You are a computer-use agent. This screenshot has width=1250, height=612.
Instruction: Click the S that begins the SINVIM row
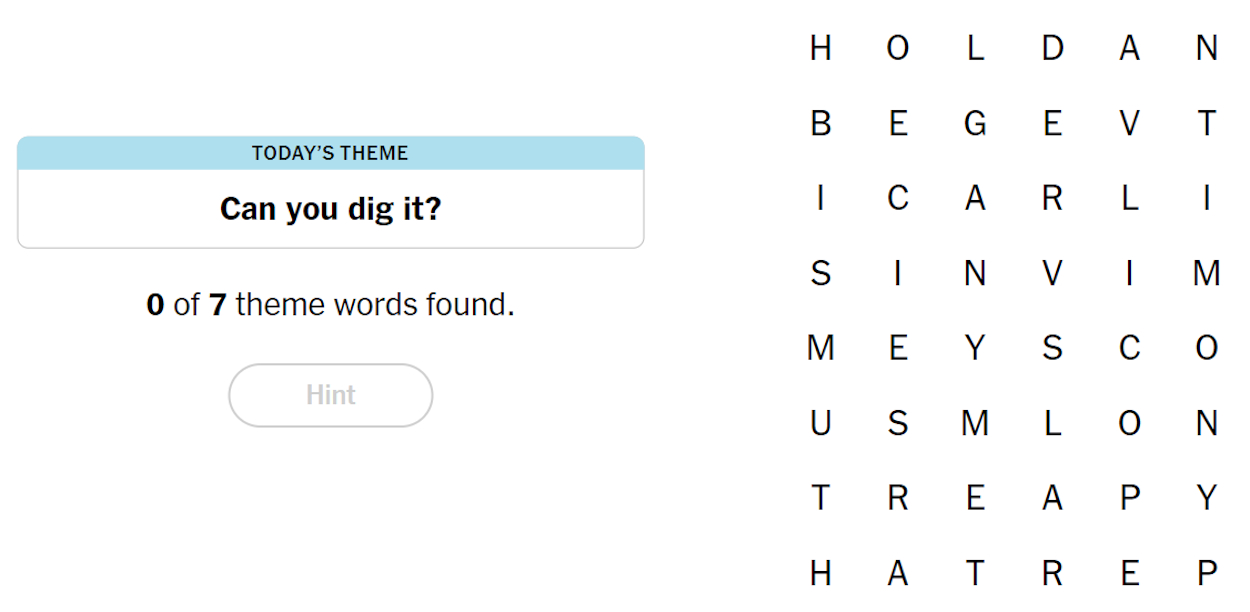click(820, 273)
